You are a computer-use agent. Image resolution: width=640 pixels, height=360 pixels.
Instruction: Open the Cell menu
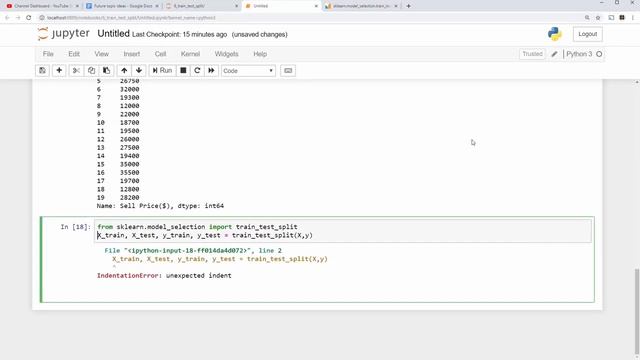pyautogui.click(x=160, y=54)
